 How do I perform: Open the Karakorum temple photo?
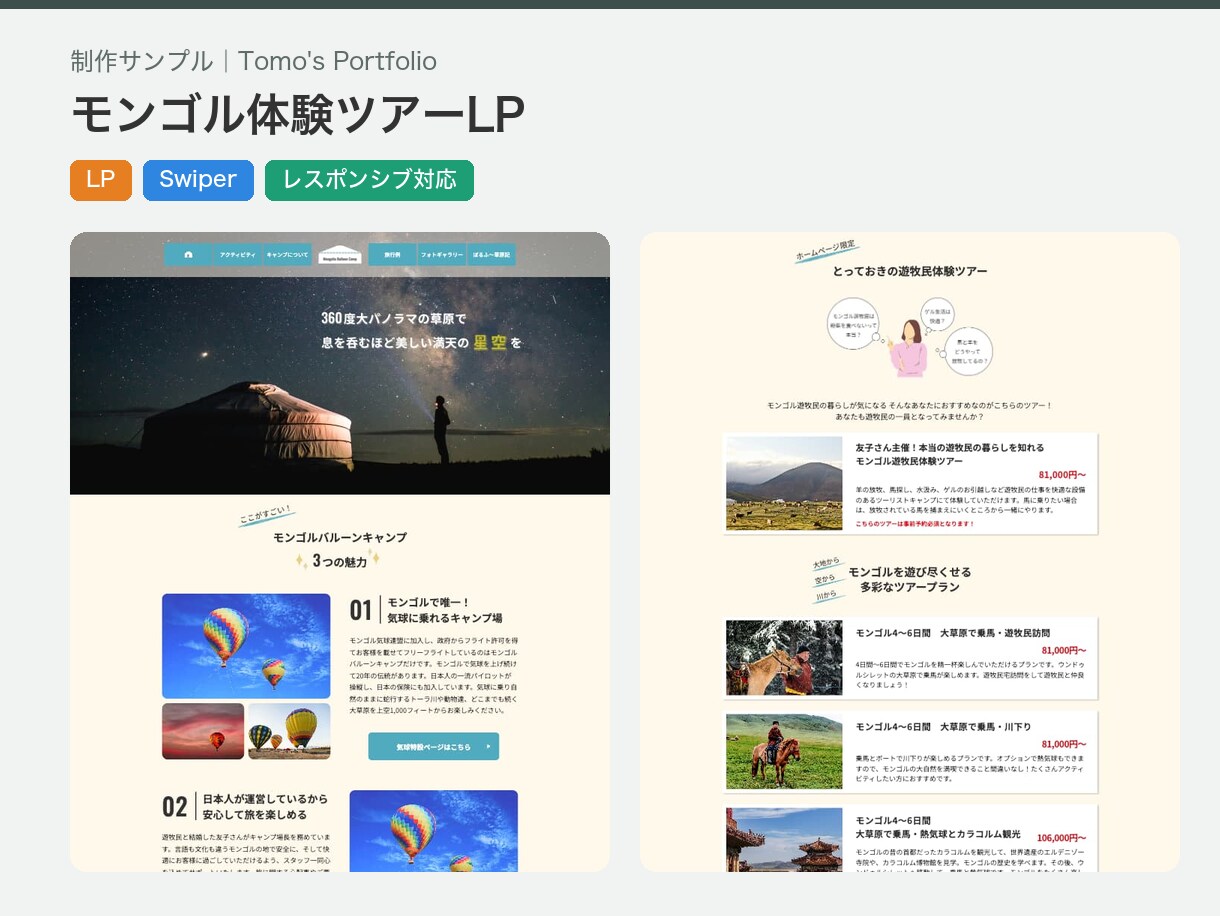coord(785,840)
